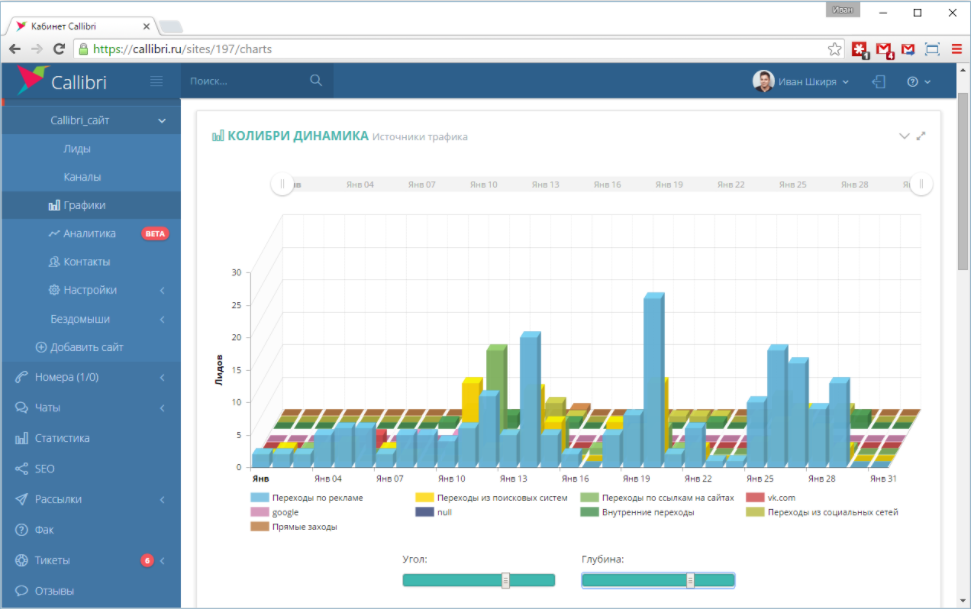Bookmark page with the star icon
Image resolution: width=971 pixels, height=609 pixels.
(x=835, y=48)
